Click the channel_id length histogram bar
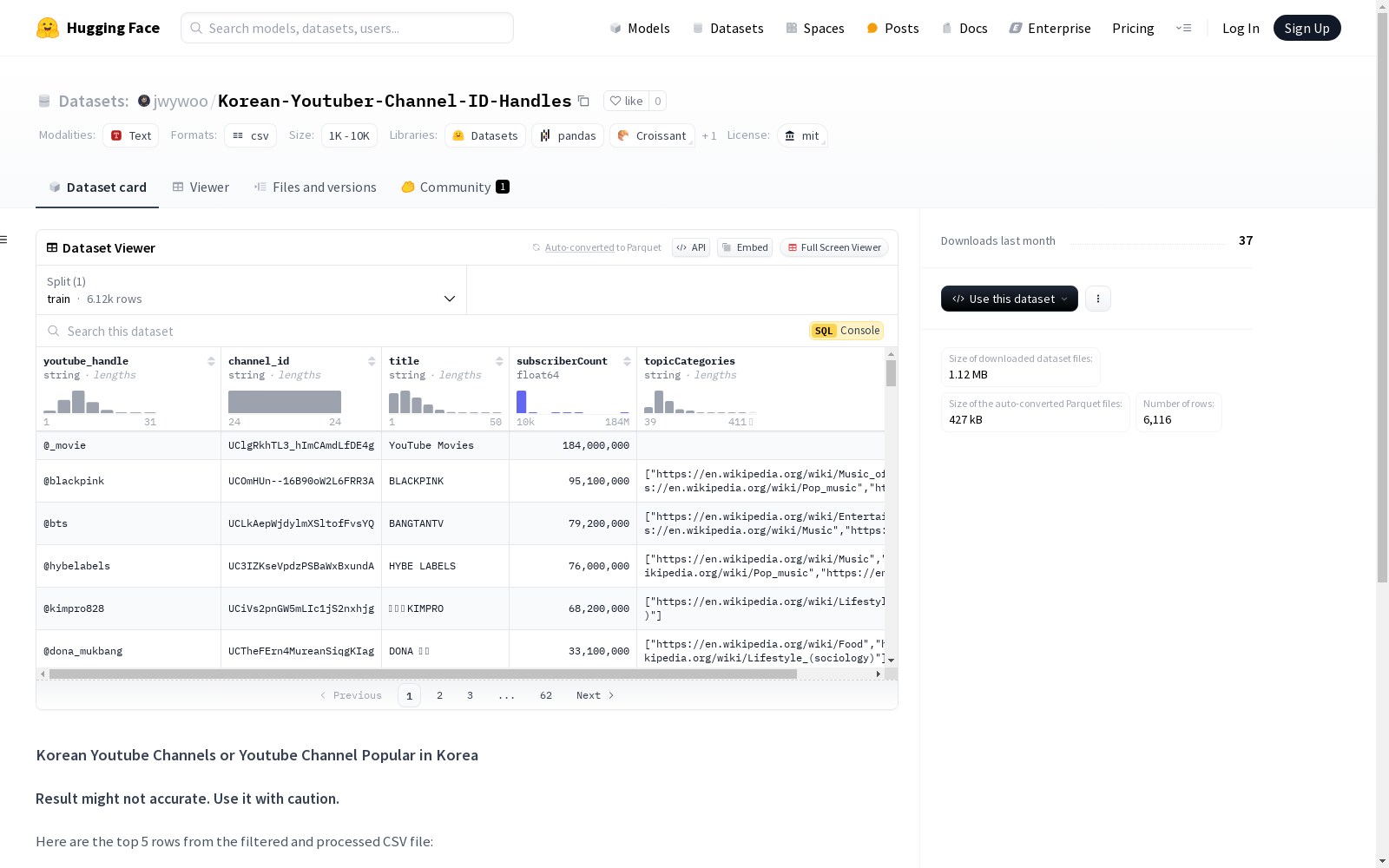This screenshot has width=1389, height=868. pos(285,402)
